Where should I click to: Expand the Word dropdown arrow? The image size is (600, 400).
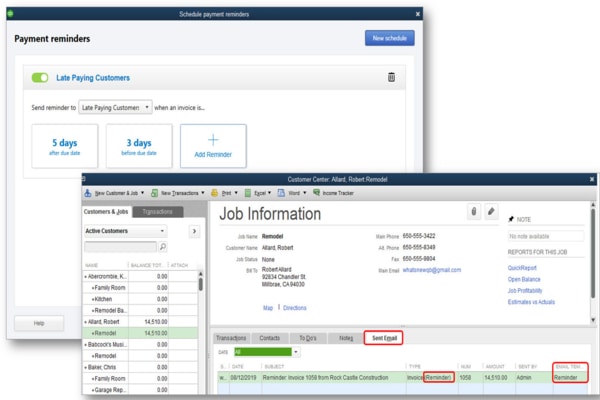(x=305, y=193)
